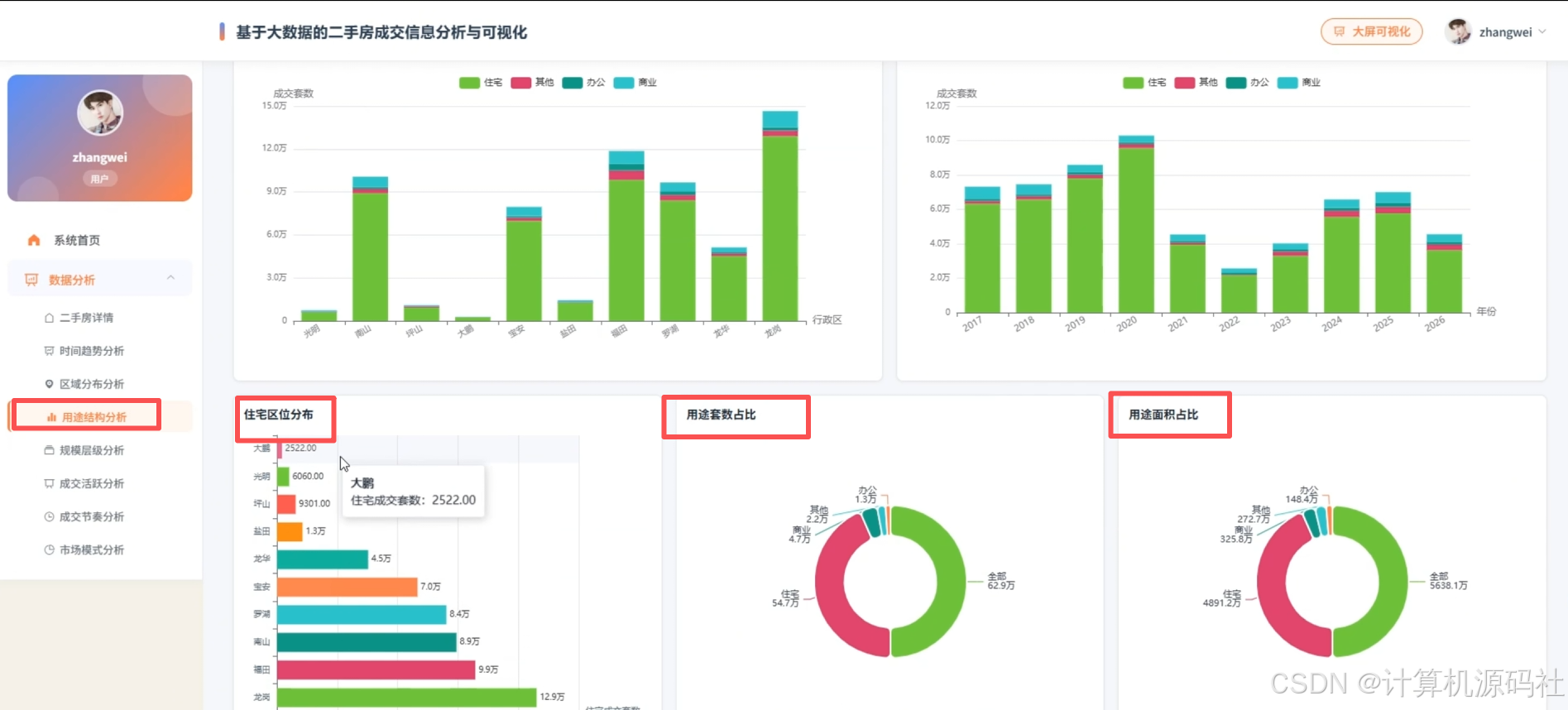Click the 用户 role badge on profile card
The height and width of the screenshot is (710, 1568).
(99, 179)
